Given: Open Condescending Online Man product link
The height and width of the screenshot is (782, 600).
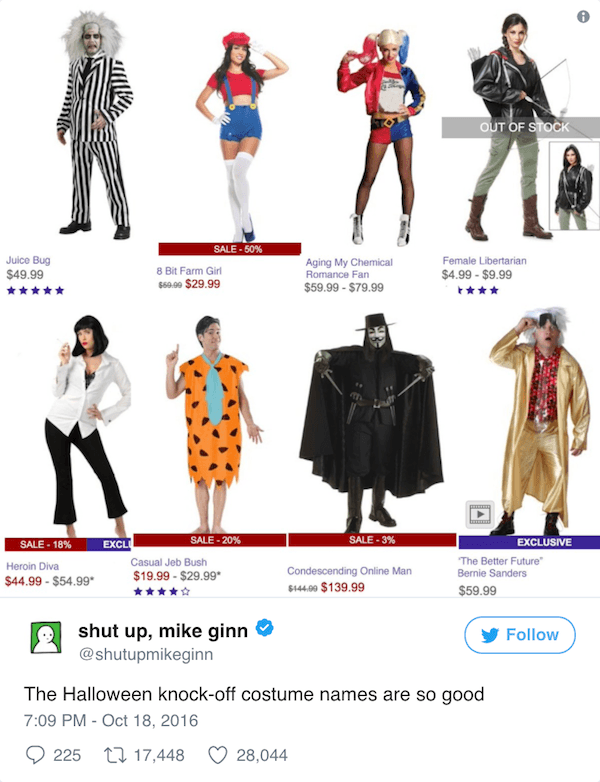Looking at the screenshot, I should (349, 571).
